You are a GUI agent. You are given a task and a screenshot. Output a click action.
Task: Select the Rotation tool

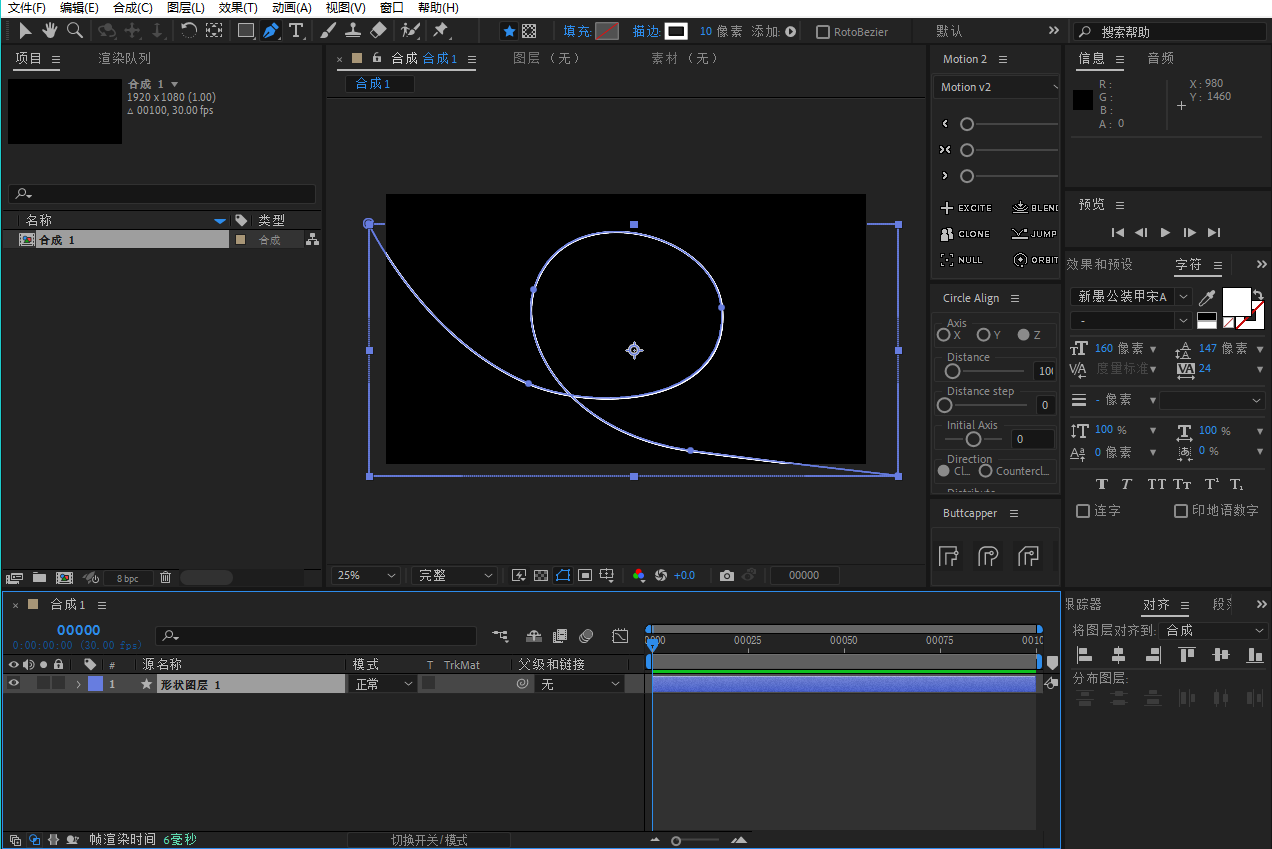coord(189,31)
